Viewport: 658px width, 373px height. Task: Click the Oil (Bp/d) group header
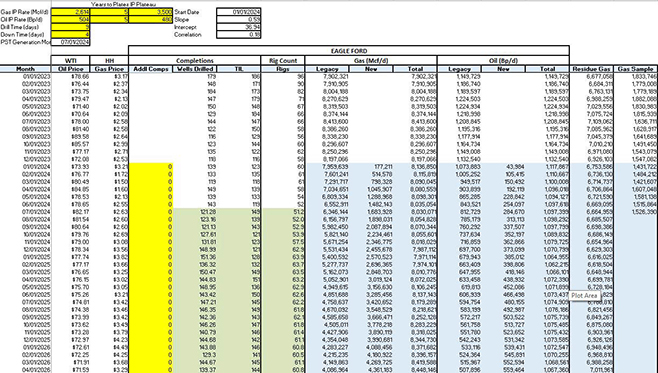503,61
